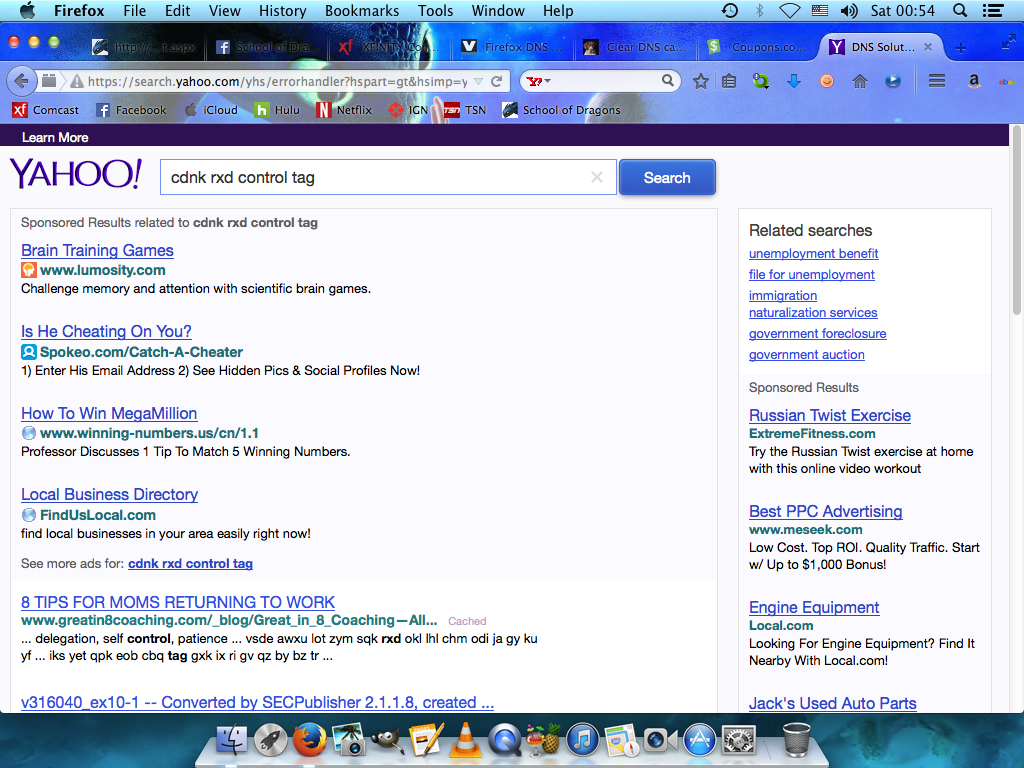
Task: Clear the Yahoo search box with the X
Action: click(x=596, y=177)
